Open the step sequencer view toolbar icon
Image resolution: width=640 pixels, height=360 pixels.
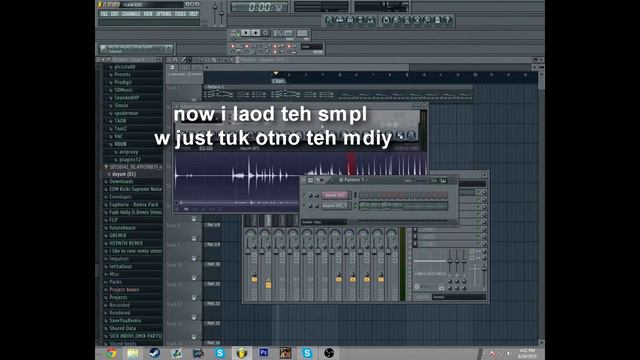pyautogui.click(x=340, y=20)
